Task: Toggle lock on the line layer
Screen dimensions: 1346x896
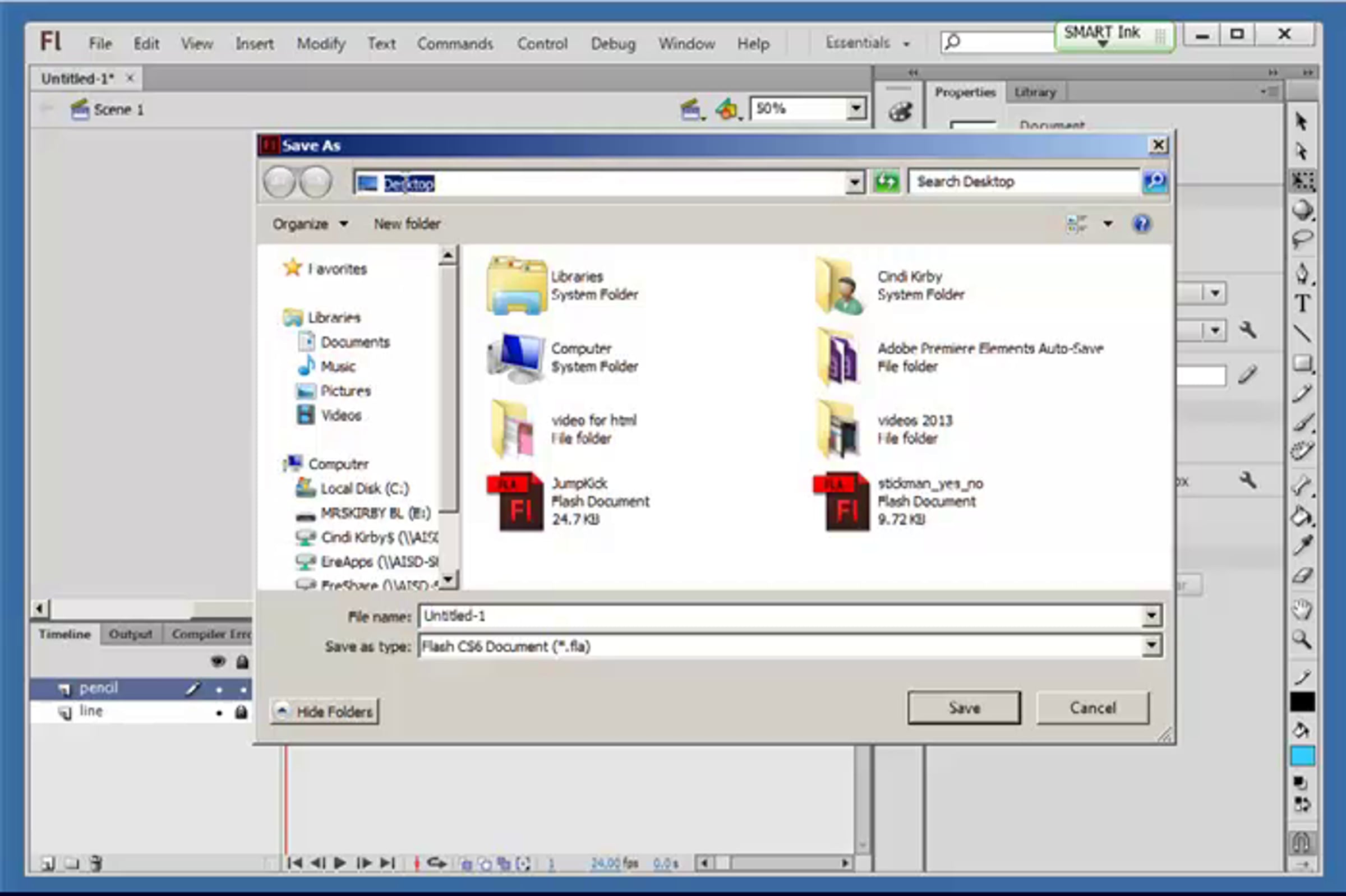Action: point(242,712)
